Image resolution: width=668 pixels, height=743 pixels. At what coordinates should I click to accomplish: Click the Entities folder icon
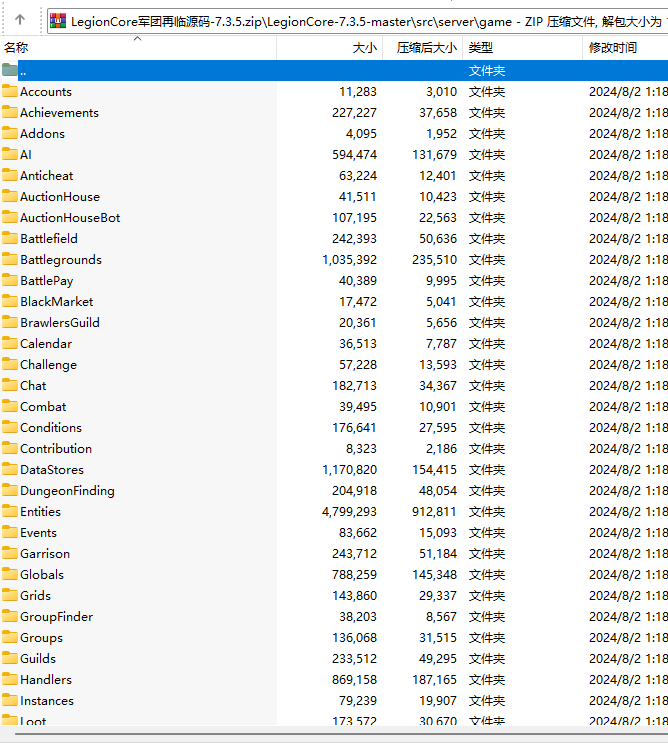coord(9,511)
